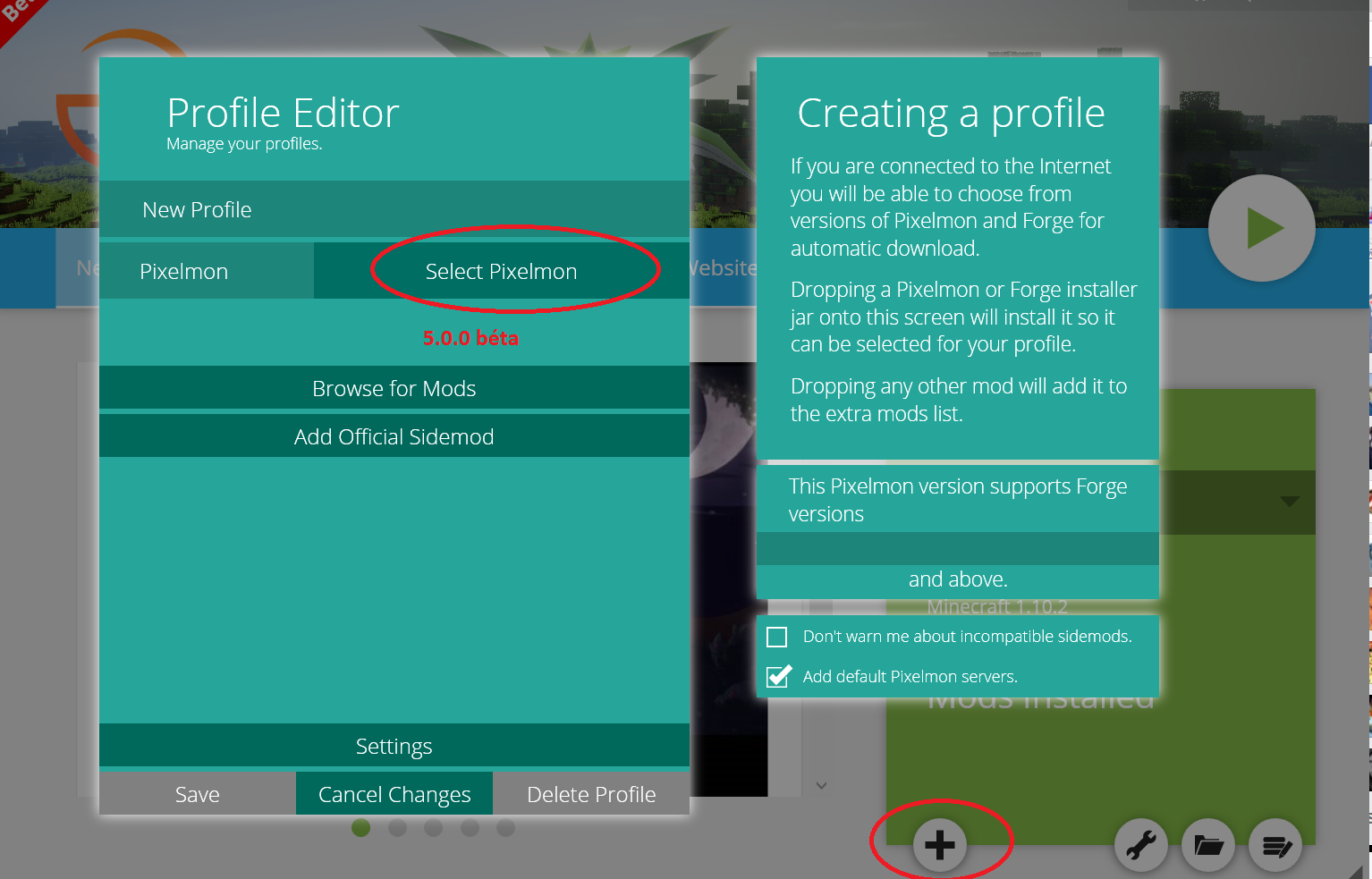Image resolution: width=1372 pixels, height=879 pixels.
Task: Click the Creating a profile heading
Action: 951,114
